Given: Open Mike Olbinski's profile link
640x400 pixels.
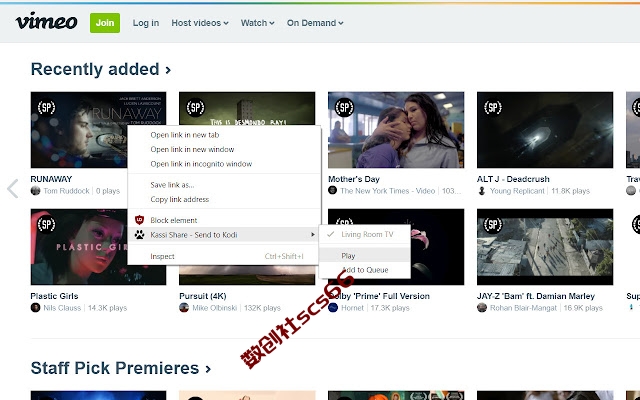Looking at the screenshot, I should 215,308.
